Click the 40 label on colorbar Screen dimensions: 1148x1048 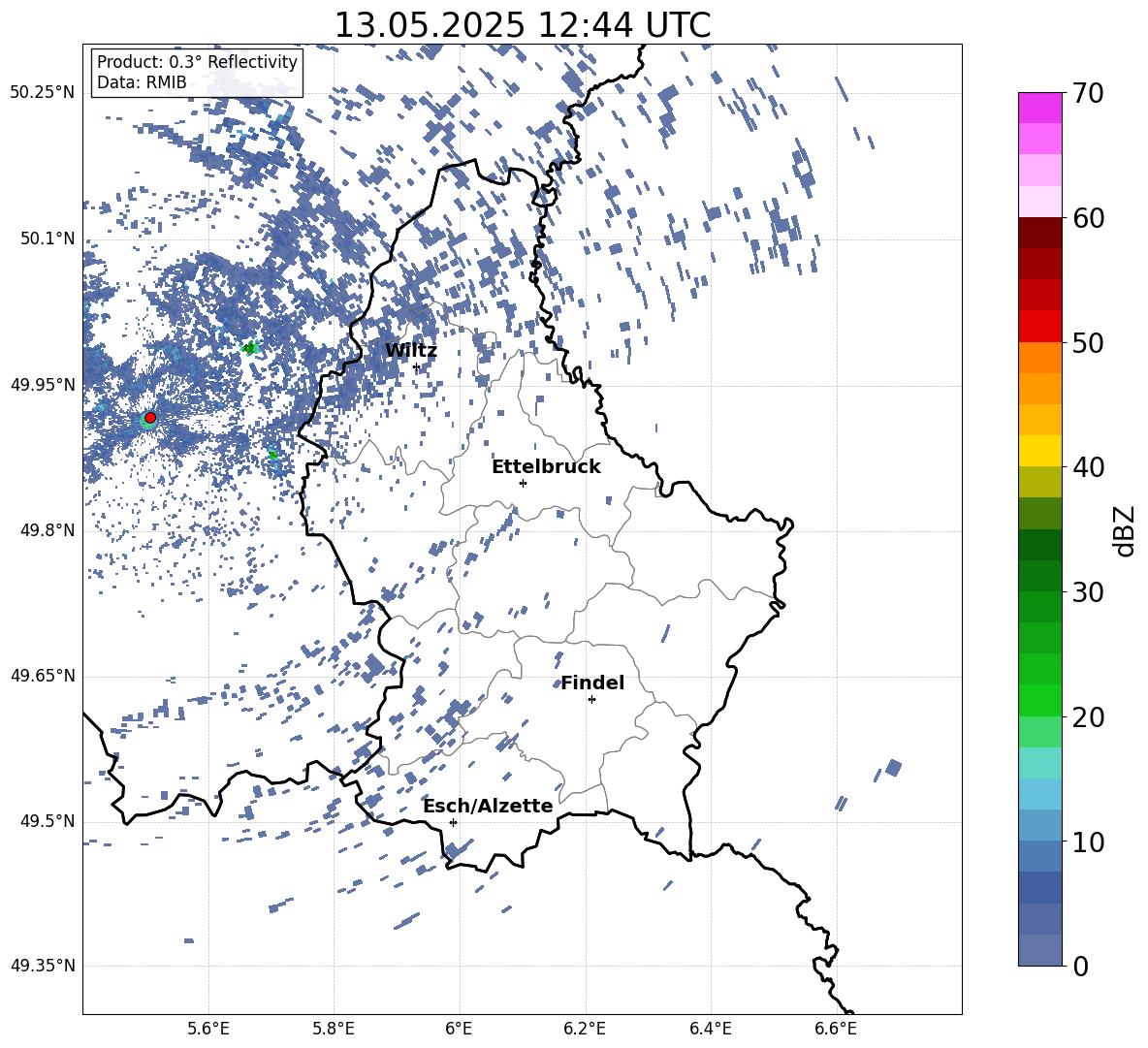1088,467
